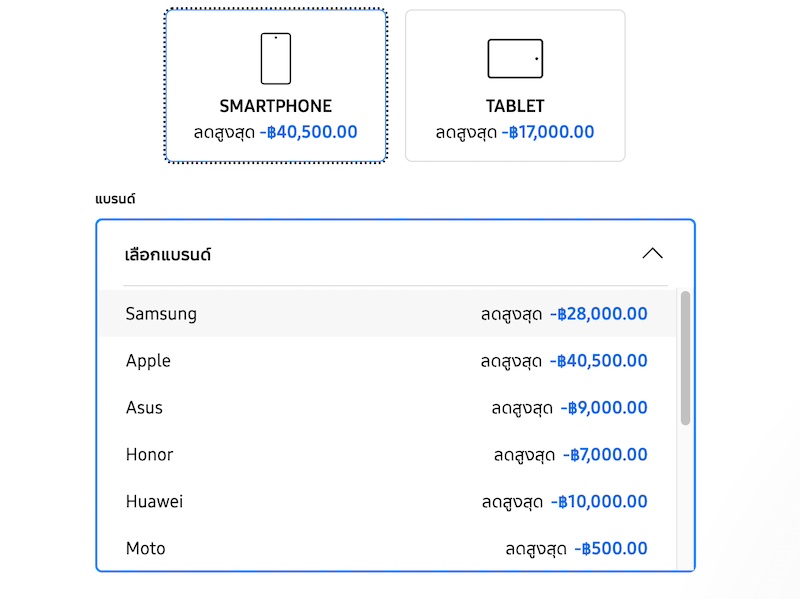Select the SMARTPHONE category card
This screenshot has height=599, width=800.
[276, 86]
